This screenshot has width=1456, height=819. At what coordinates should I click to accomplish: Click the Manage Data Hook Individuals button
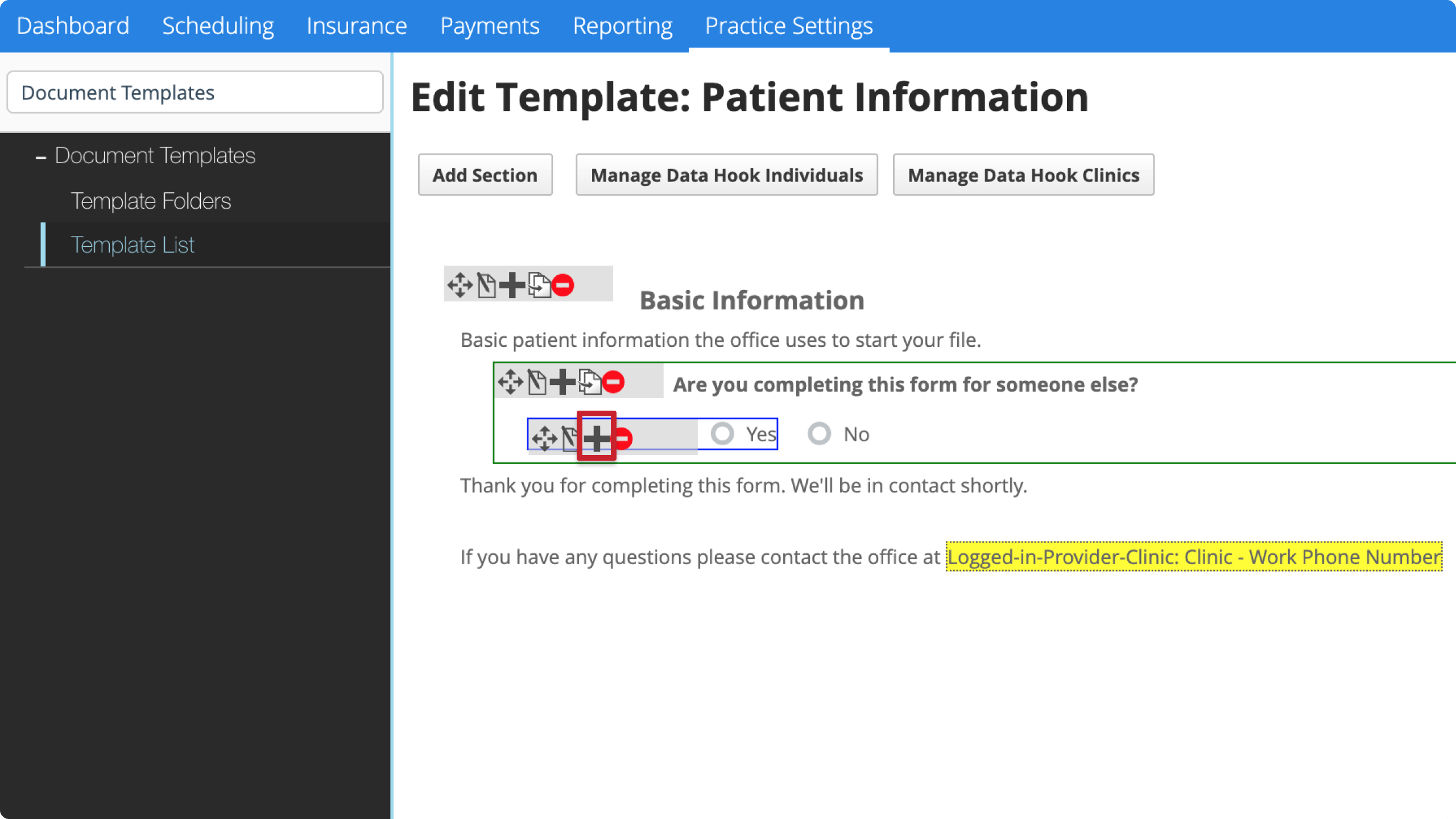727,175
